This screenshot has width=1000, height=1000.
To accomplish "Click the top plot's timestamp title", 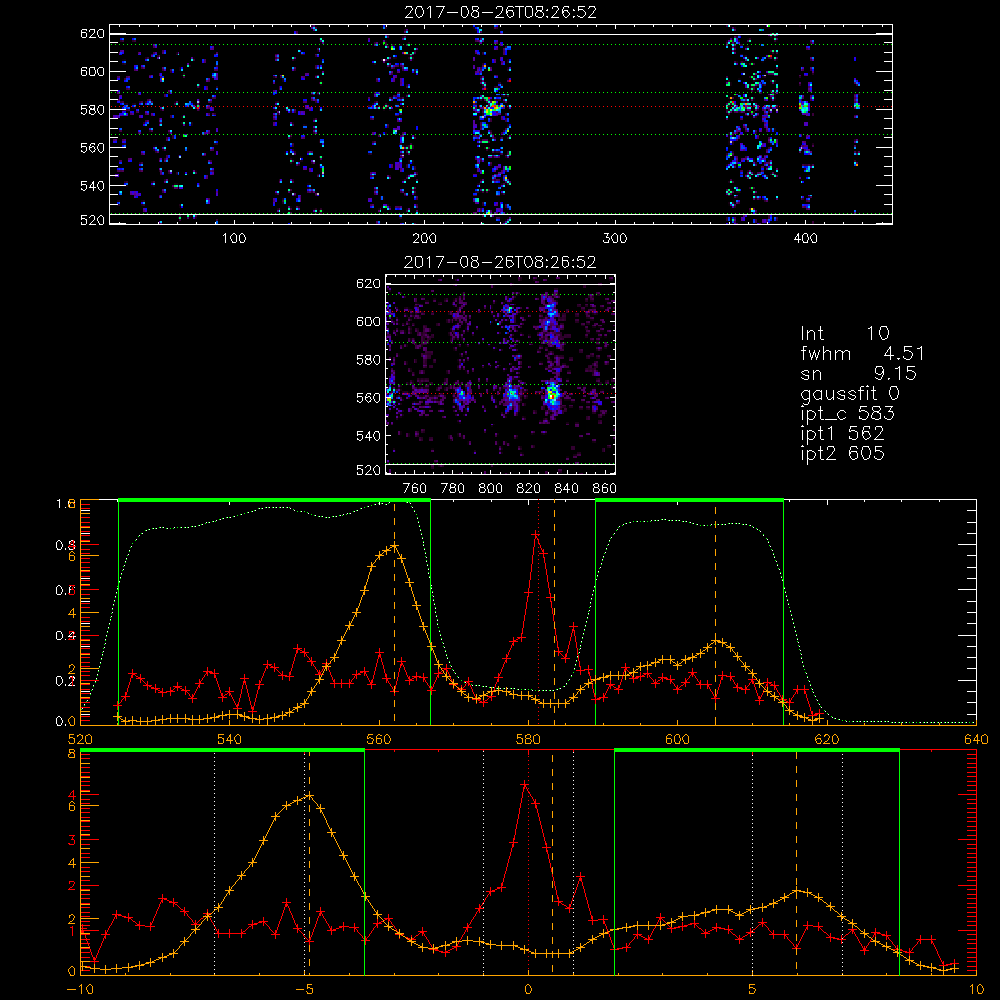I will pos(501,12).
